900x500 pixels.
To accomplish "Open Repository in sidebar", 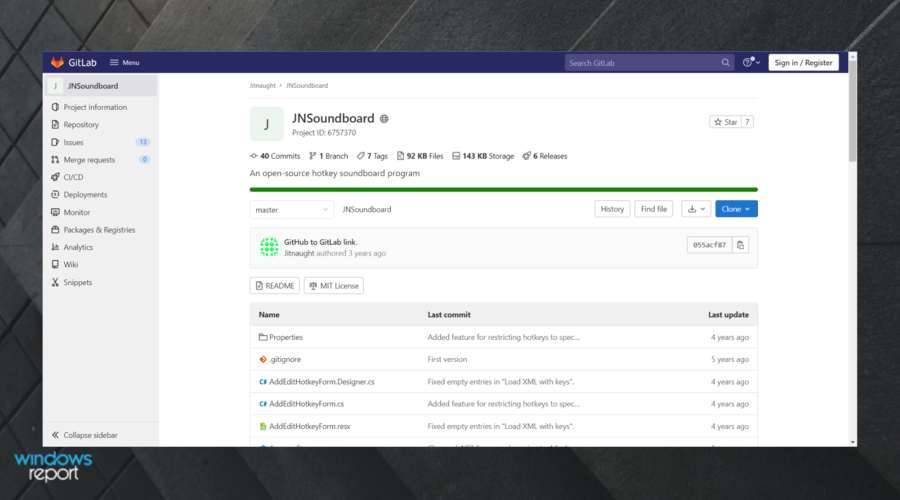I will (x=81, y=125).
